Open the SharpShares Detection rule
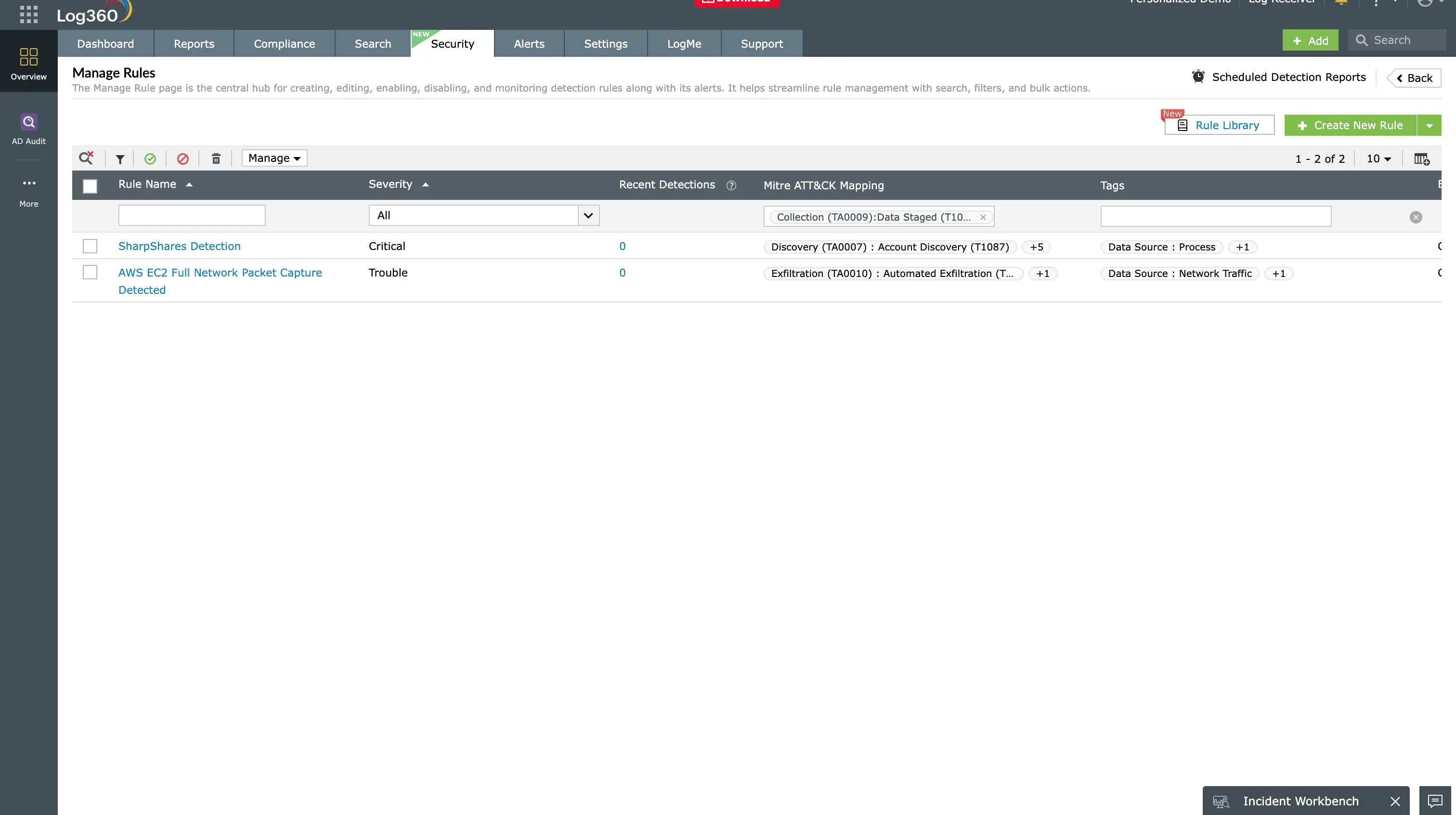Viewport: 1456px width, 815px height. point(179,246)
